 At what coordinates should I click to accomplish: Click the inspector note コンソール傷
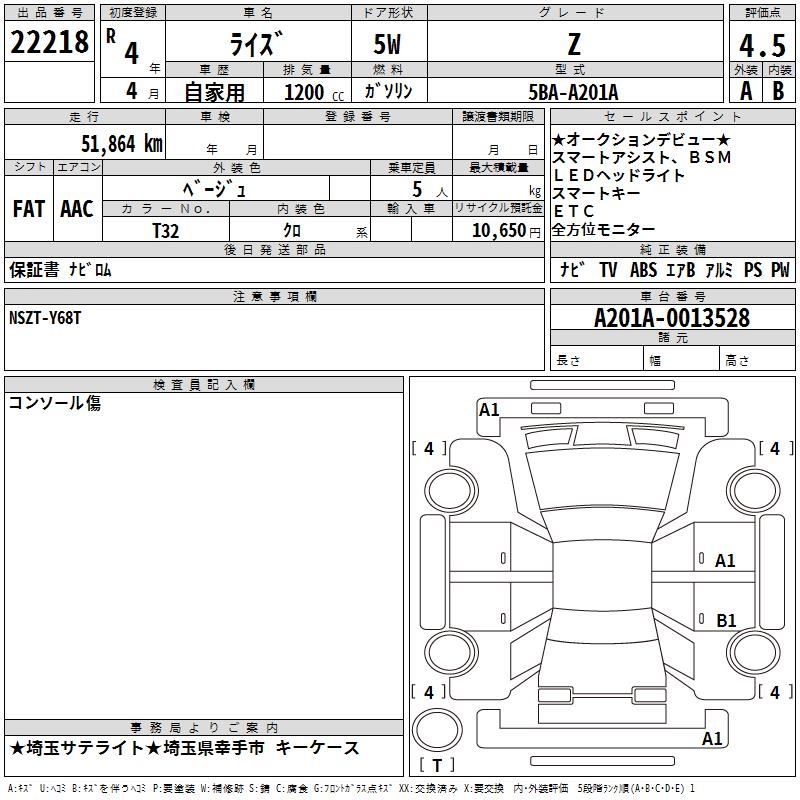pyautogui.click(x=55, y=403)
